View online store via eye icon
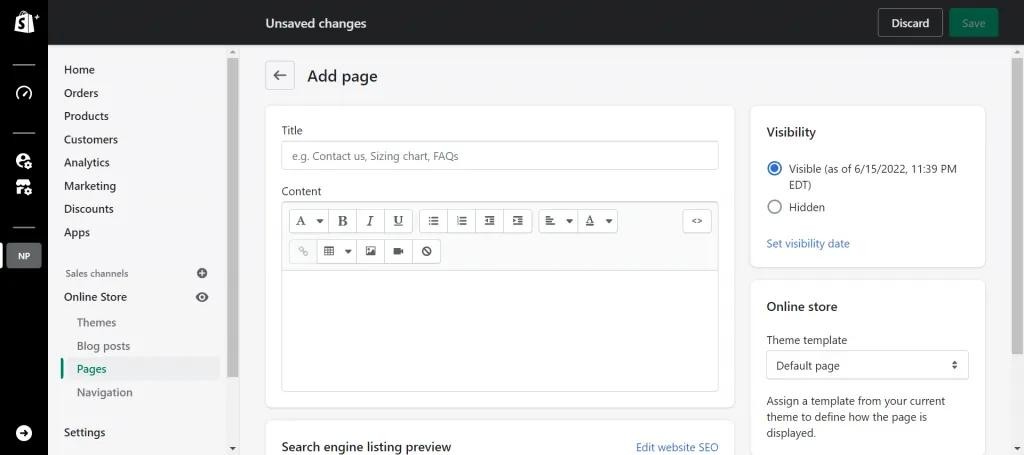This screenshot has height=455, width=1024. click(202, 297)
